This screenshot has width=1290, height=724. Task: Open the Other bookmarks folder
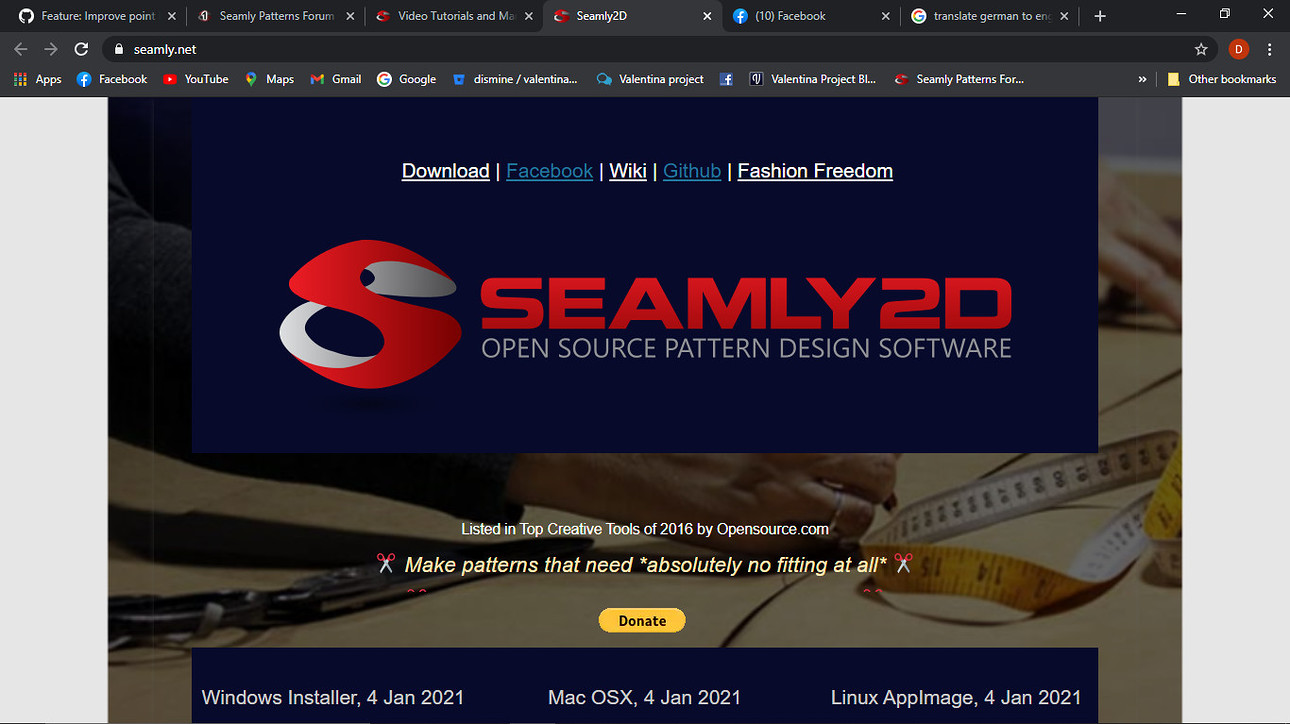click(1222, 79)
